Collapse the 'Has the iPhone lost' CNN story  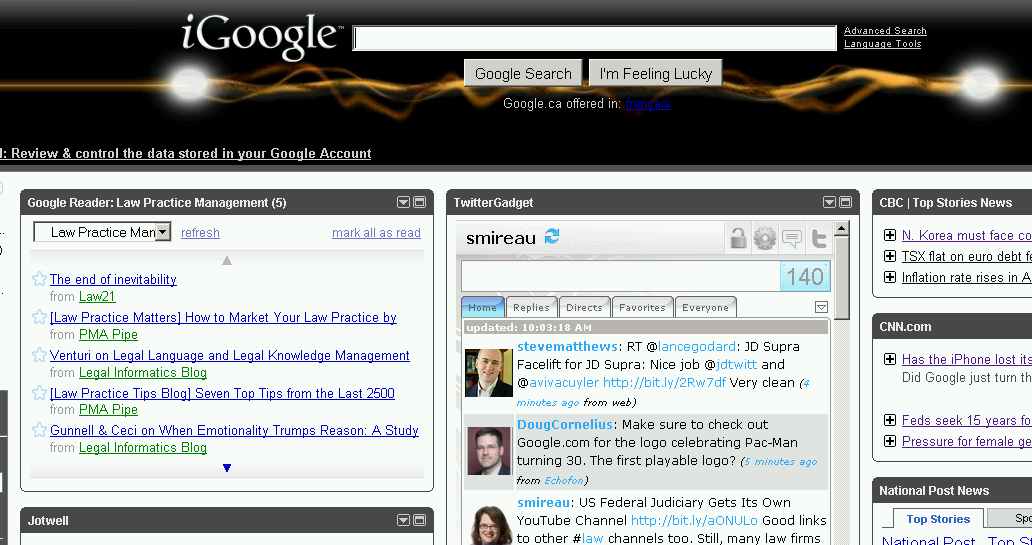click(x=890, y=359)
